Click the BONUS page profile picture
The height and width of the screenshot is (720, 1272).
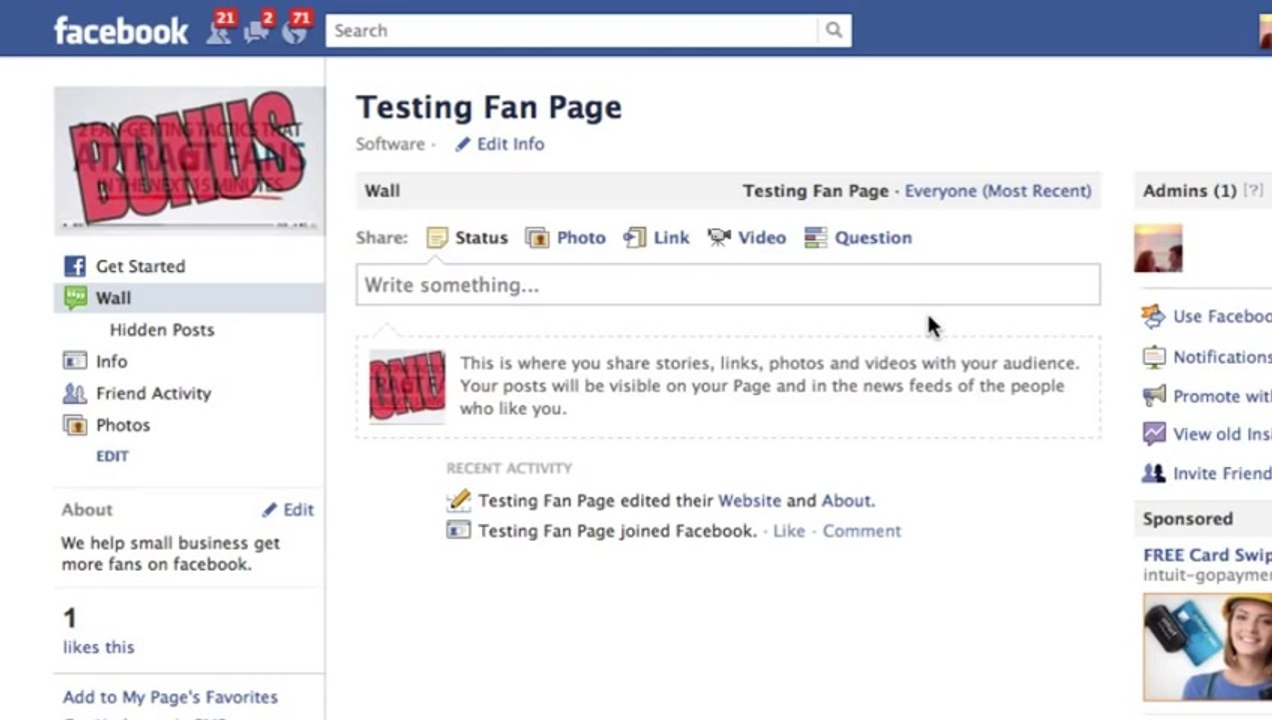(189, 160)
